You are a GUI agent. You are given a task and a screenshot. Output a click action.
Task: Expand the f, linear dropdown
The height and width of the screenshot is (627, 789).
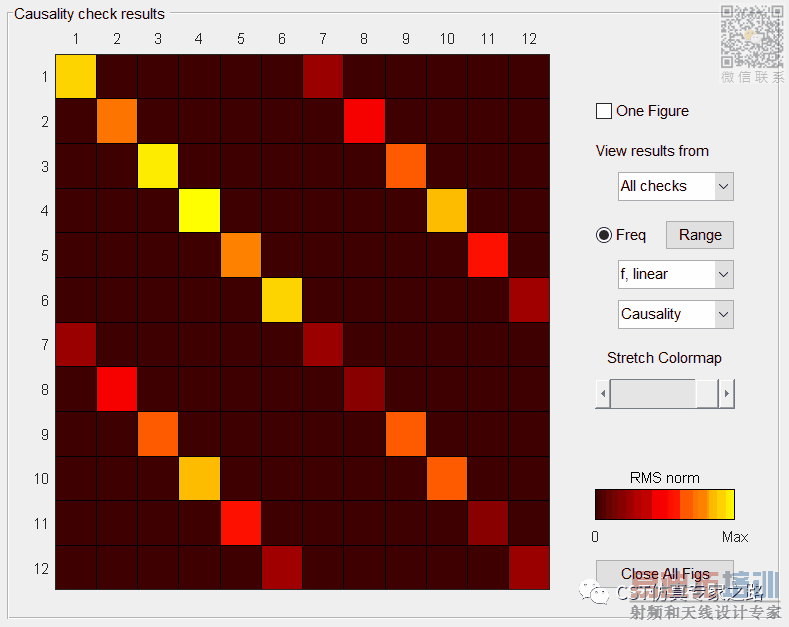click(675, 274)
